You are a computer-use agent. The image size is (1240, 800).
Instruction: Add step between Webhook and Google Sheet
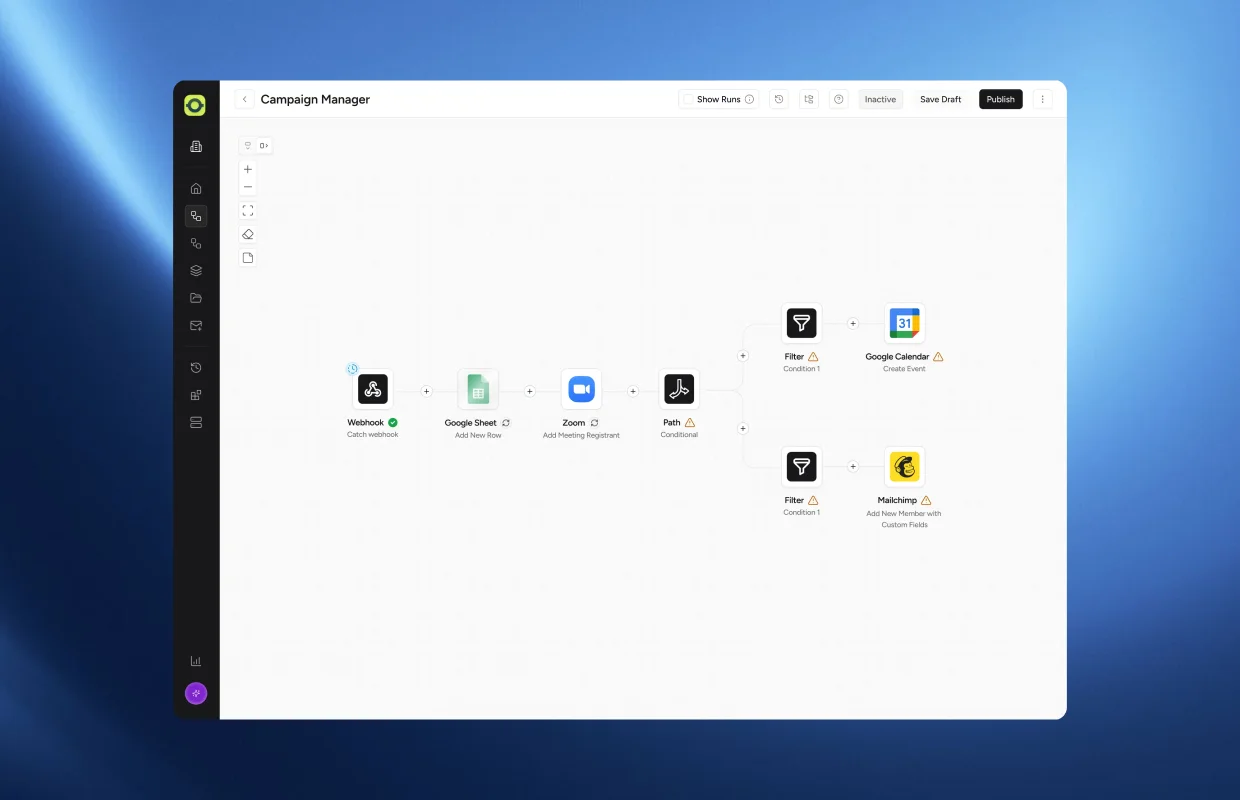click(426, 391)
